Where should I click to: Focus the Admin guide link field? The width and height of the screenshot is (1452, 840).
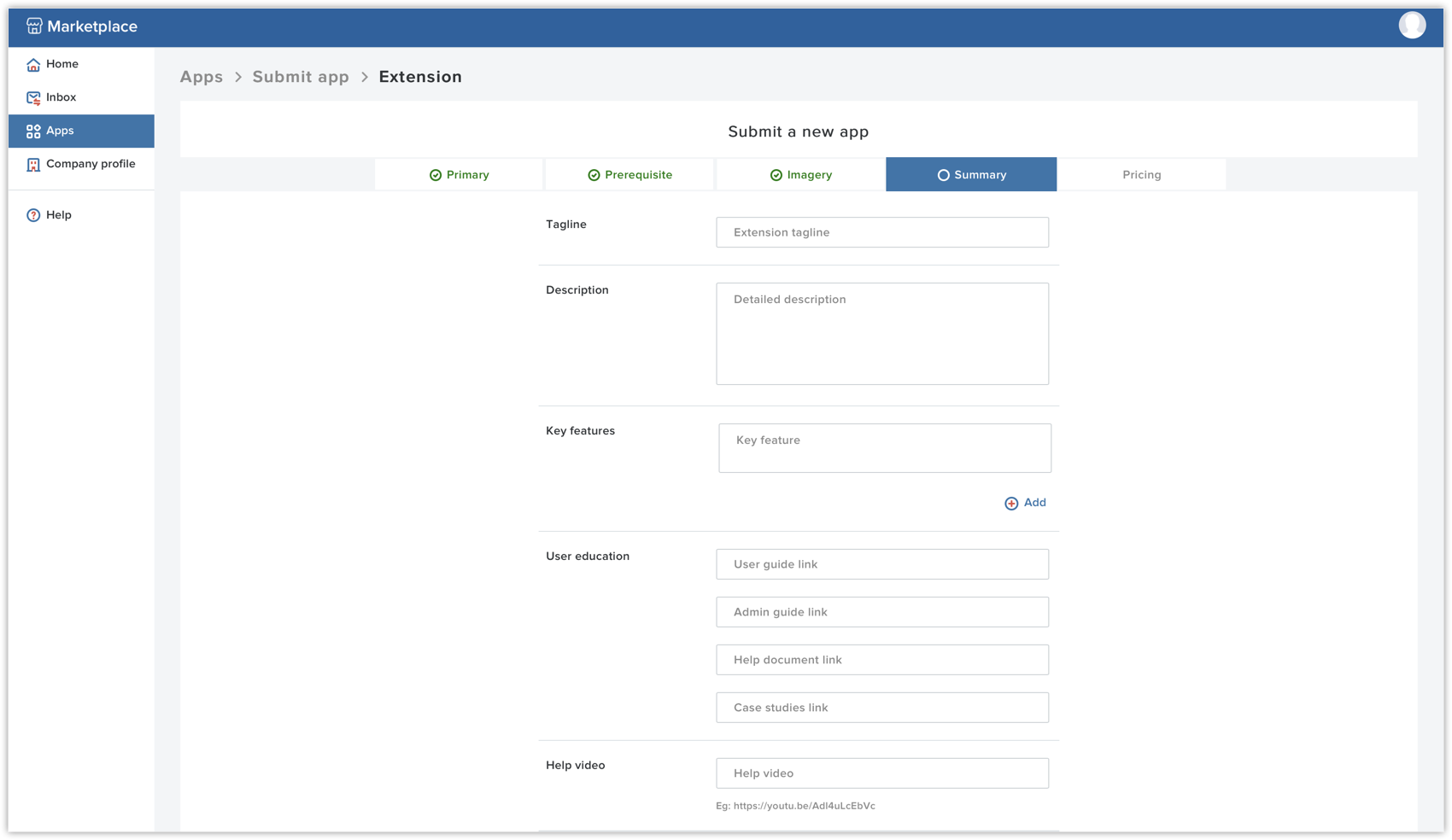(x=882, y=612)
